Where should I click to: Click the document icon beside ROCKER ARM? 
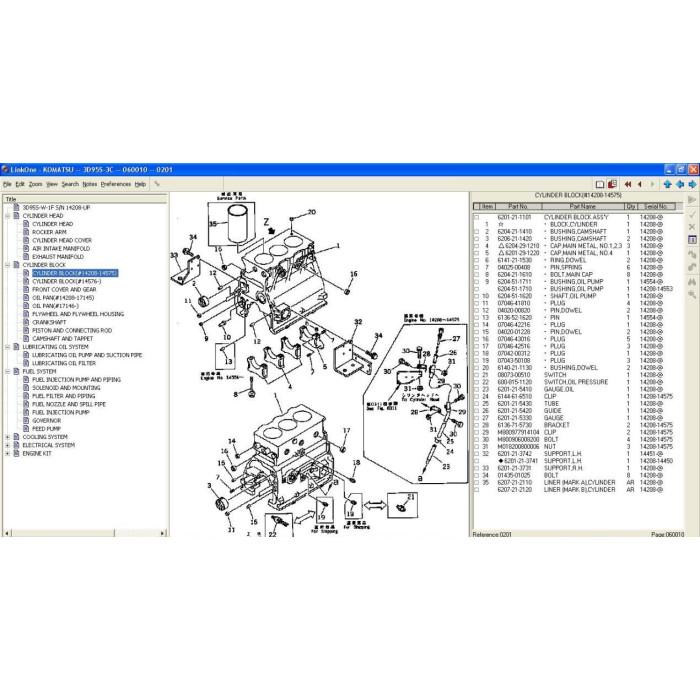click(26, 232)
